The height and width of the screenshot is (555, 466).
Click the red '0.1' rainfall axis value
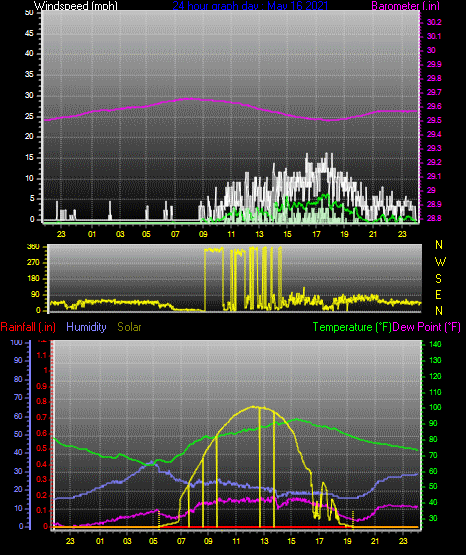42,511
